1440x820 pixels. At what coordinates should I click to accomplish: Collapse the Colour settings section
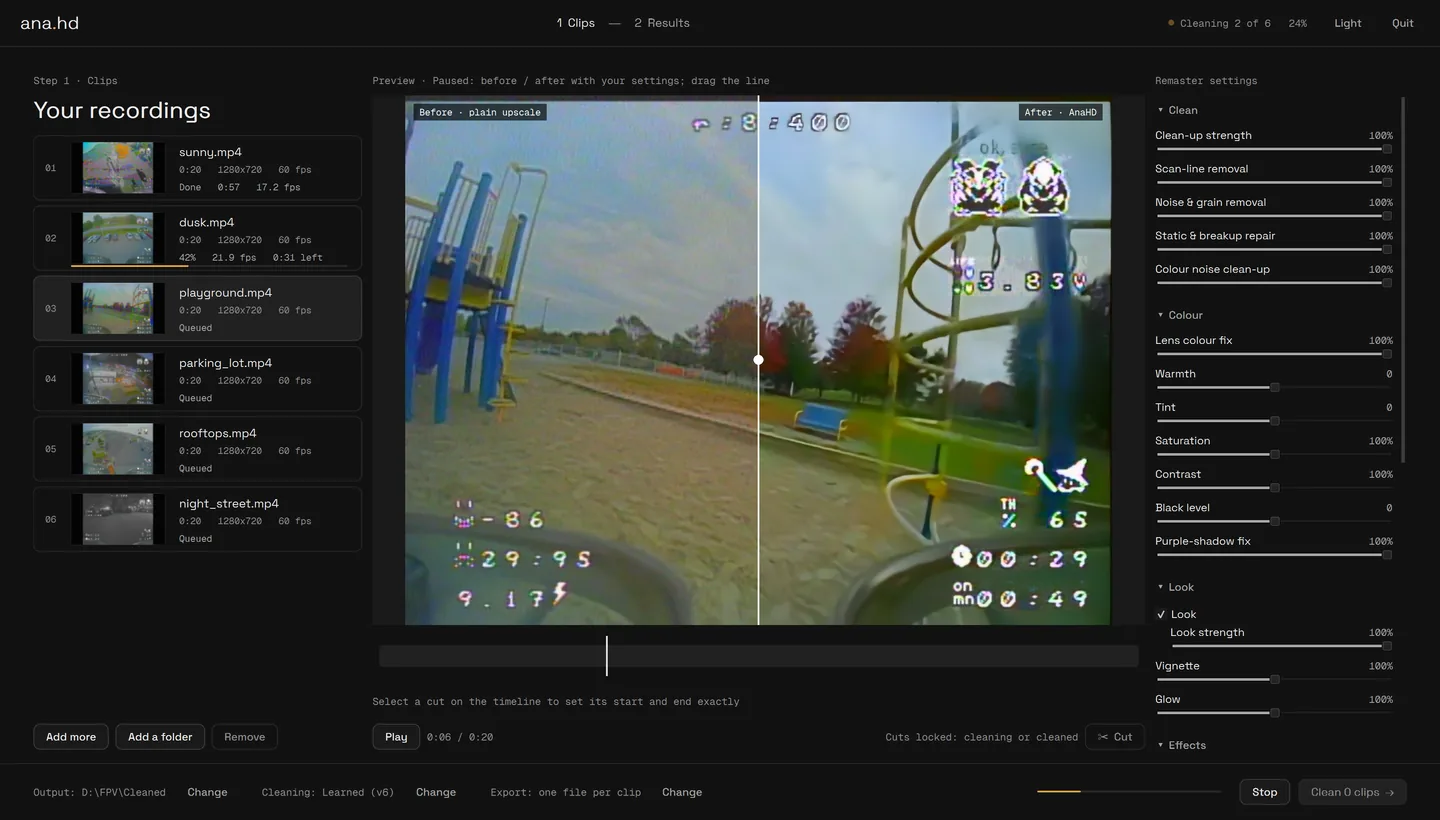click(1179, 315)
